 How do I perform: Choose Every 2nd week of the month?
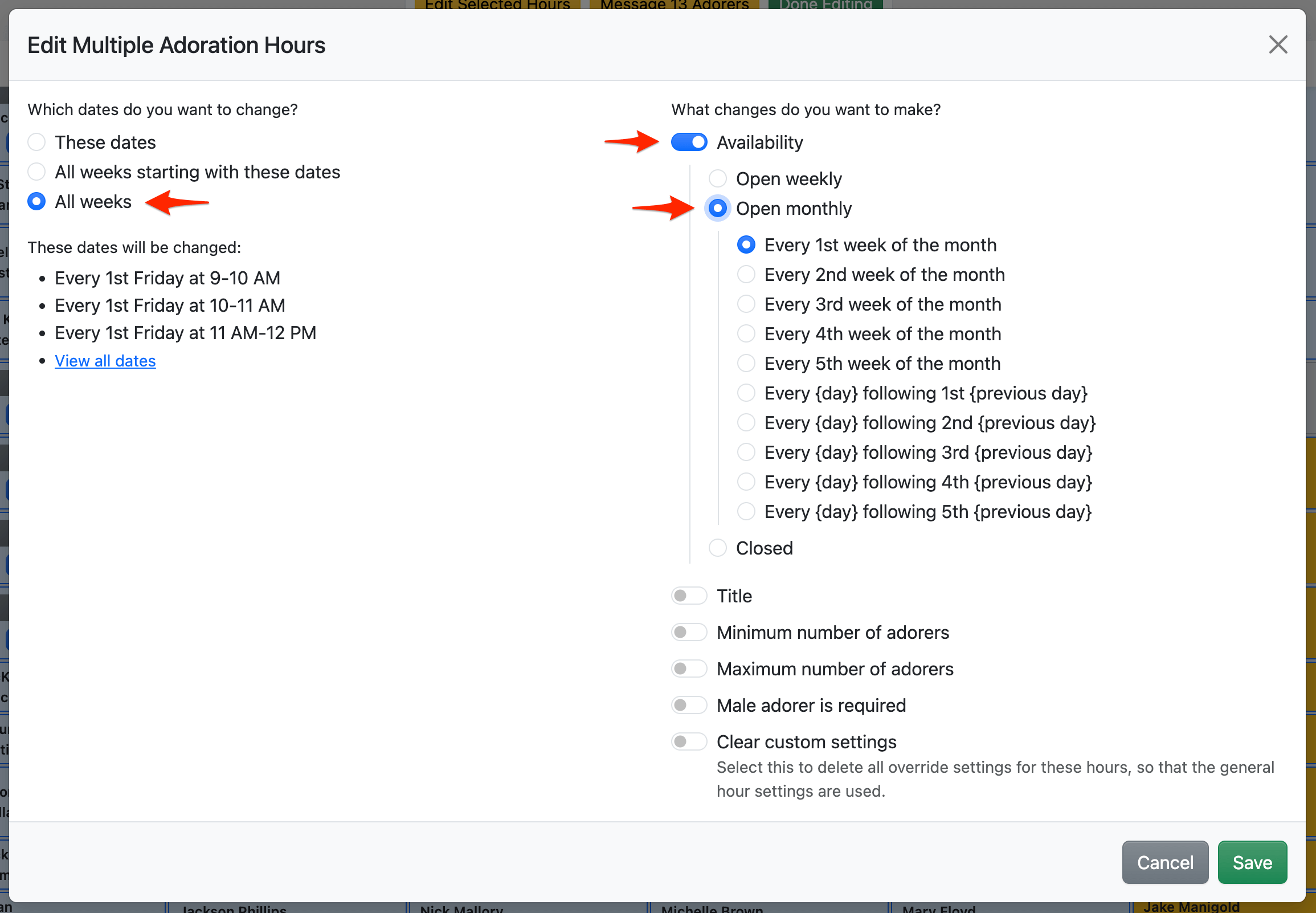click(746, 275)
